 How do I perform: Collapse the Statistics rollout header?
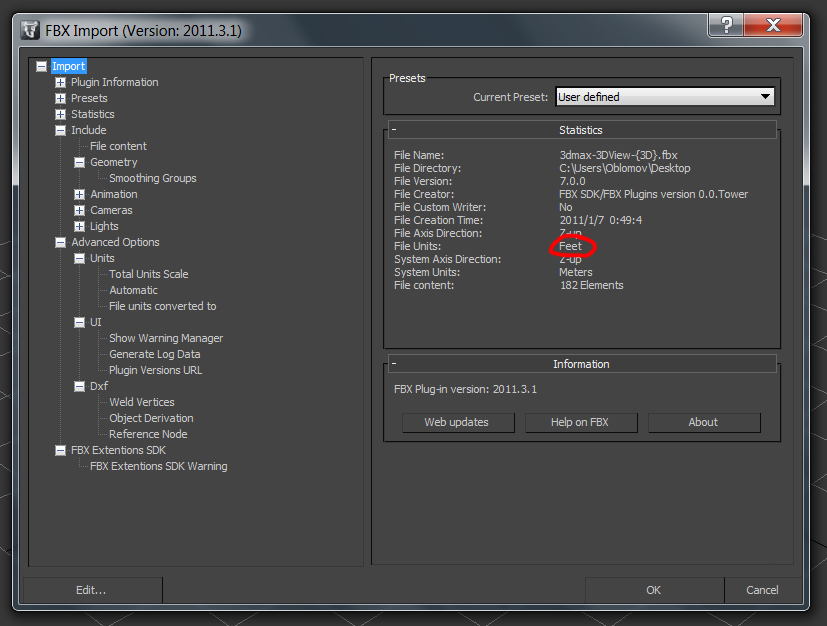[x=582, y=130]
